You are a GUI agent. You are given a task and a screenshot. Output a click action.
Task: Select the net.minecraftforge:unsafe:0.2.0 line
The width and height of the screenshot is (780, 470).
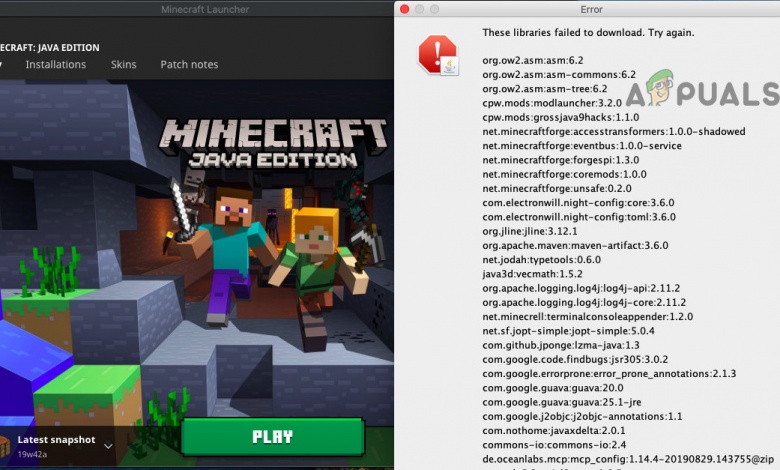557,188
